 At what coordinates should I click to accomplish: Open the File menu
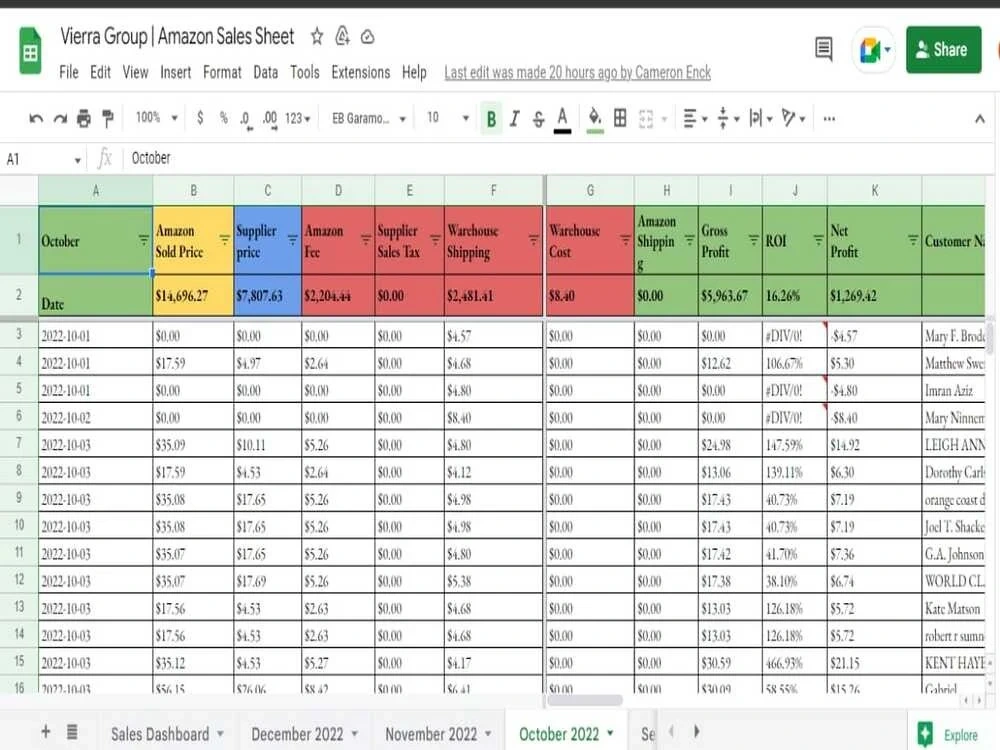(68, 73)
